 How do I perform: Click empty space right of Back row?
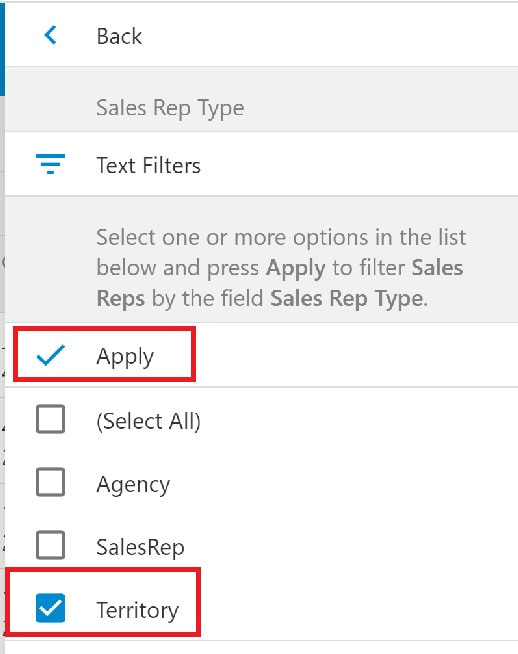tap(329, 35)
